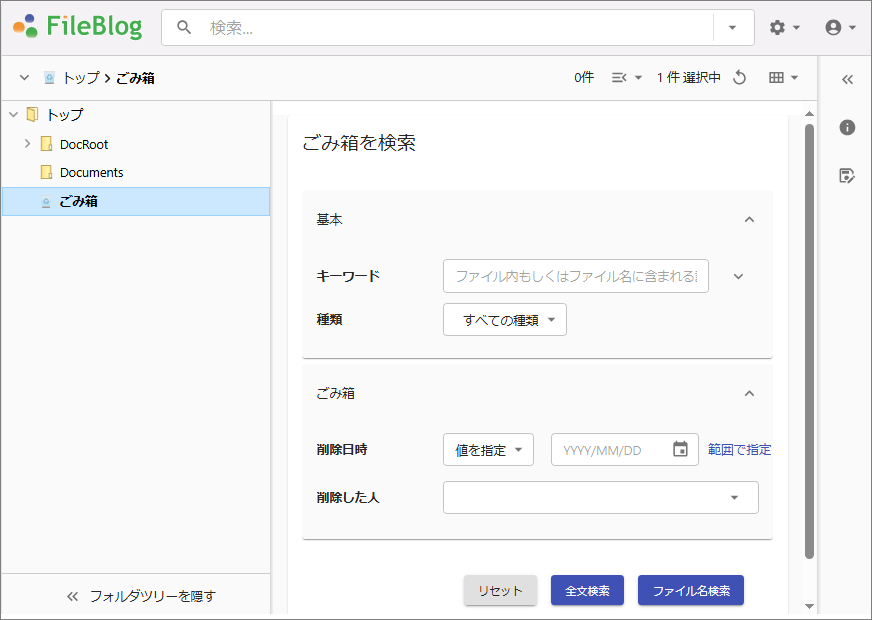The width and height of the screenshot is (872, 620).
Task: Open the selection list menu icon
Action: click(626, 78)
